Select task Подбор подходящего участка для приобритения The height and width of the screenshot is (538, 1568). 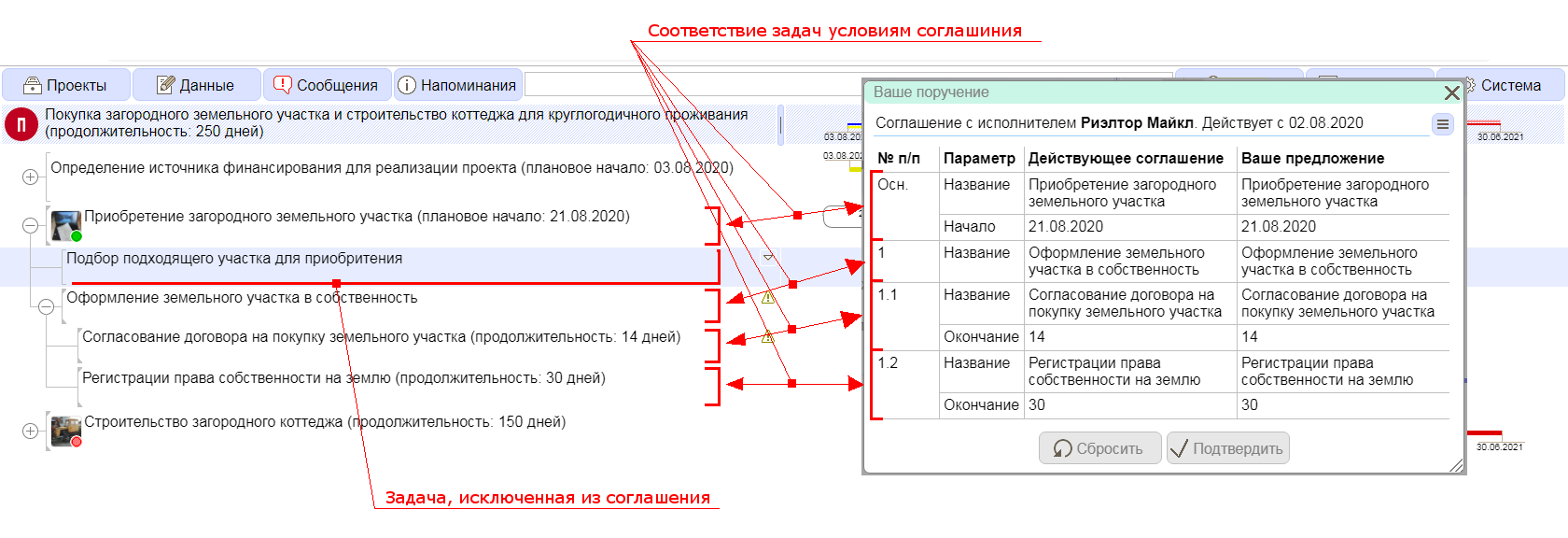234,259
